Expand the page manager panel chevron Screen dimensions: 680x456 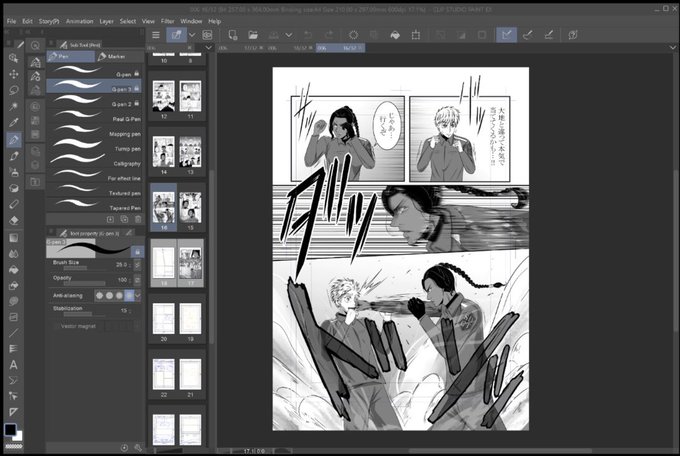click(x=209, y=48)
